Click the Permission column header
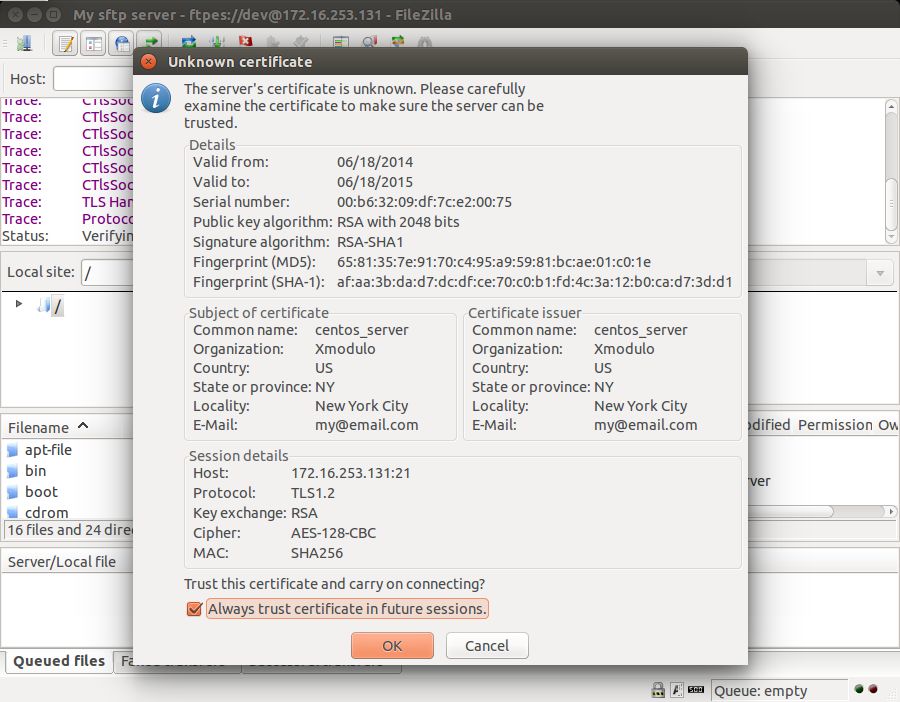 click(835, 425)
